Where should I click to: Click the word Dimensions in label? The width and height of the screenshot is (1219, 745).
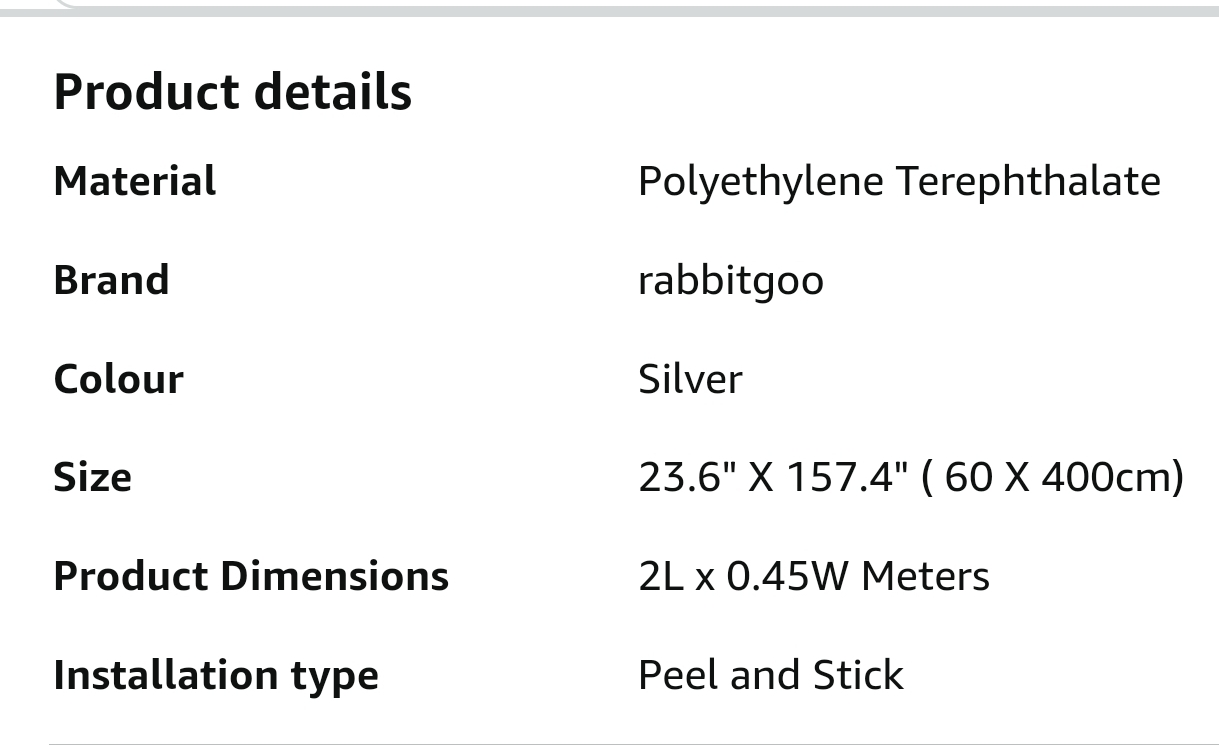(334, 575)
